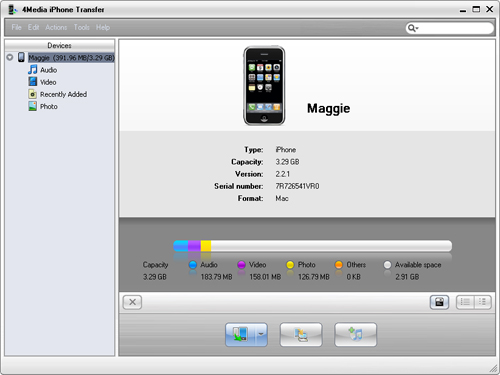Image resolution: width=500 pixels, height=375 pixels.
Task: Open the Tools menu
Action: tap(82, 27)
